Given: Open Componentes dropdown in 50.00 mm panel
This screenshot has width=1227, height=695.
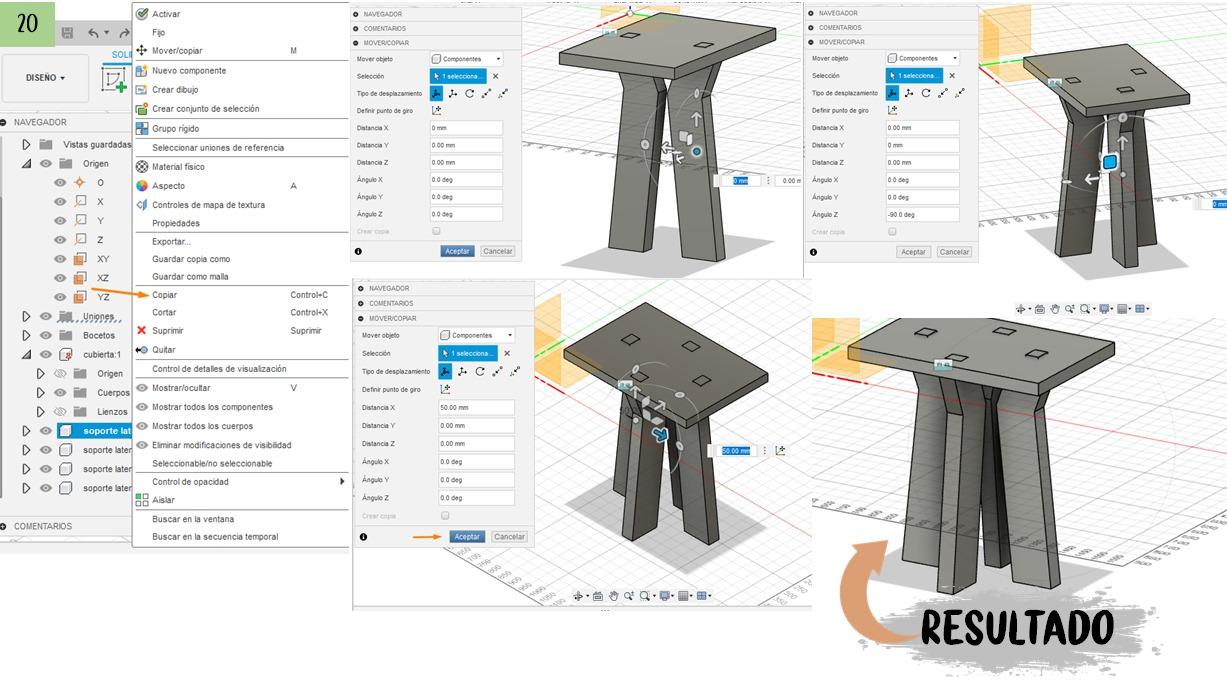Looking at the screenshot, I should 475,335.
